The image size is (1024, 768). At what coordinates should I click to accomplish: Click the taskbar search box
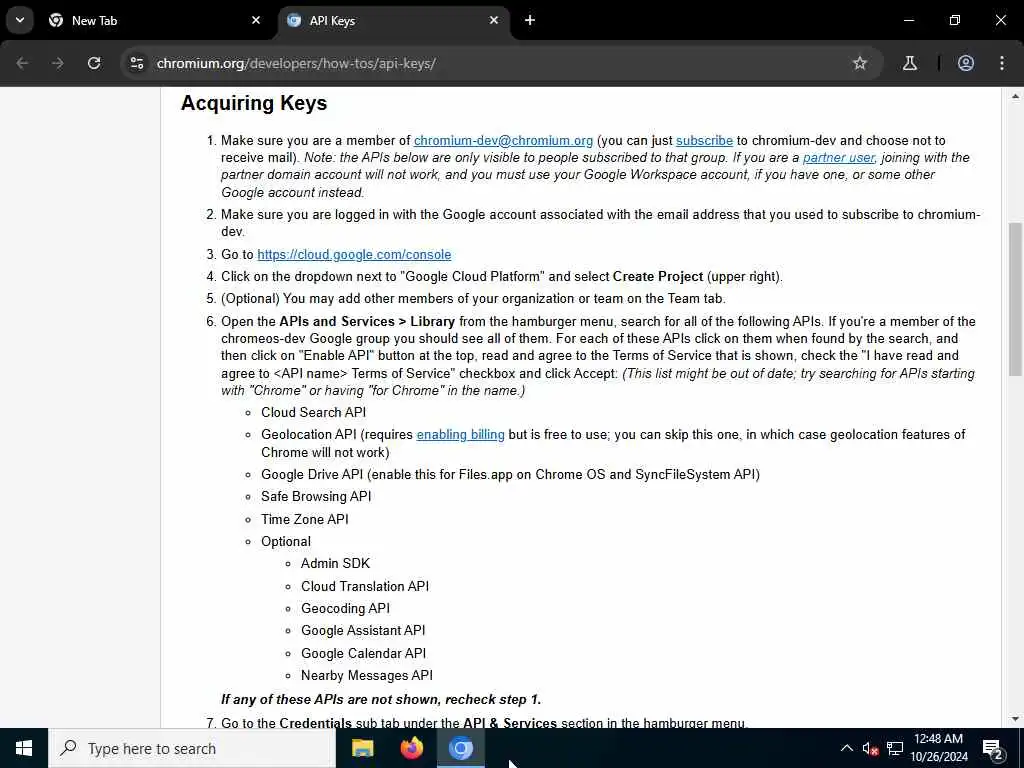(x=192, y=748)
